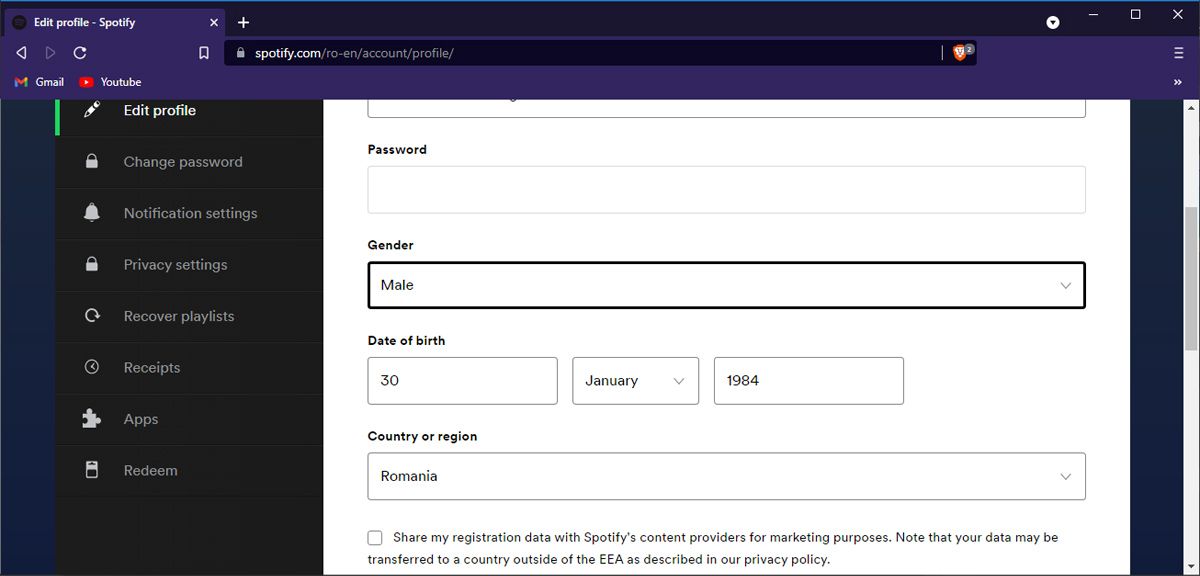The width and height of the screenshot is (1200, 576).
Task: Click the page's vertical scrollbar thumb
Action: point(1191,278)
